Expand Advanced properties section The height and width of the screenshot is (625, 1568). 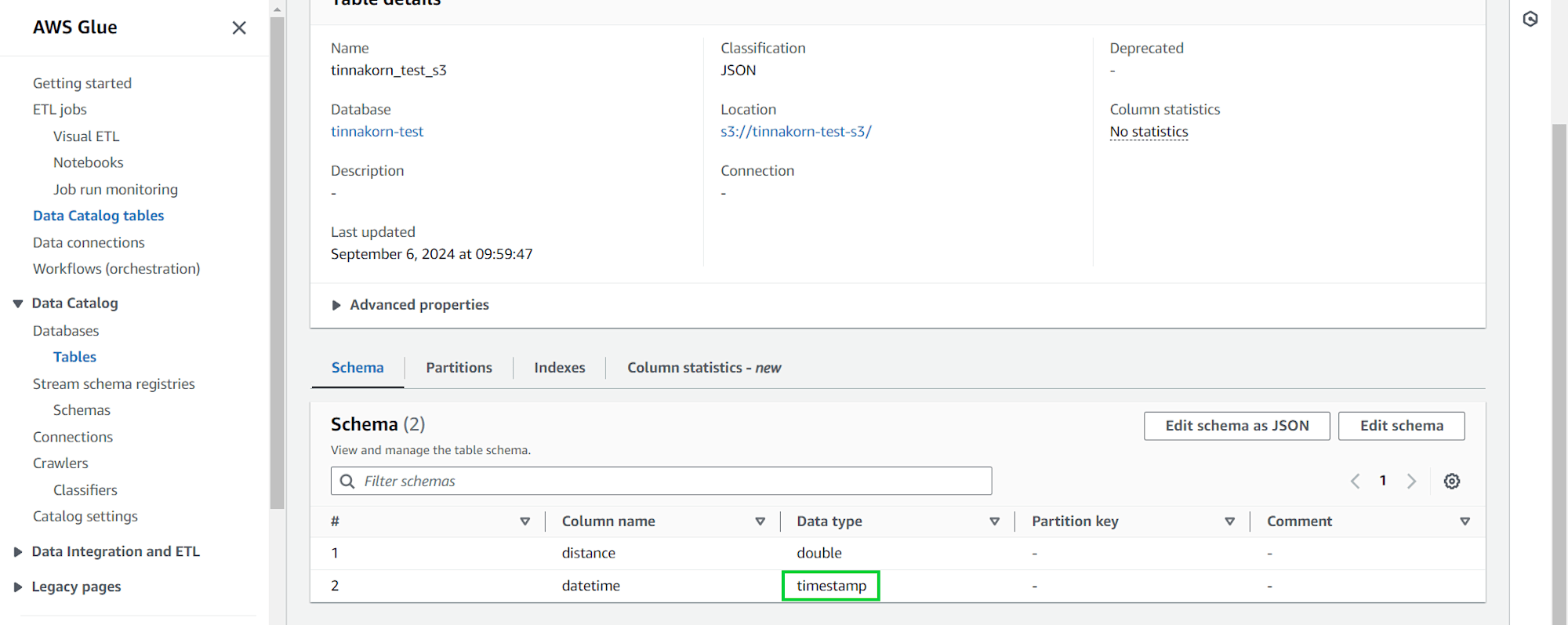[410, 305]
